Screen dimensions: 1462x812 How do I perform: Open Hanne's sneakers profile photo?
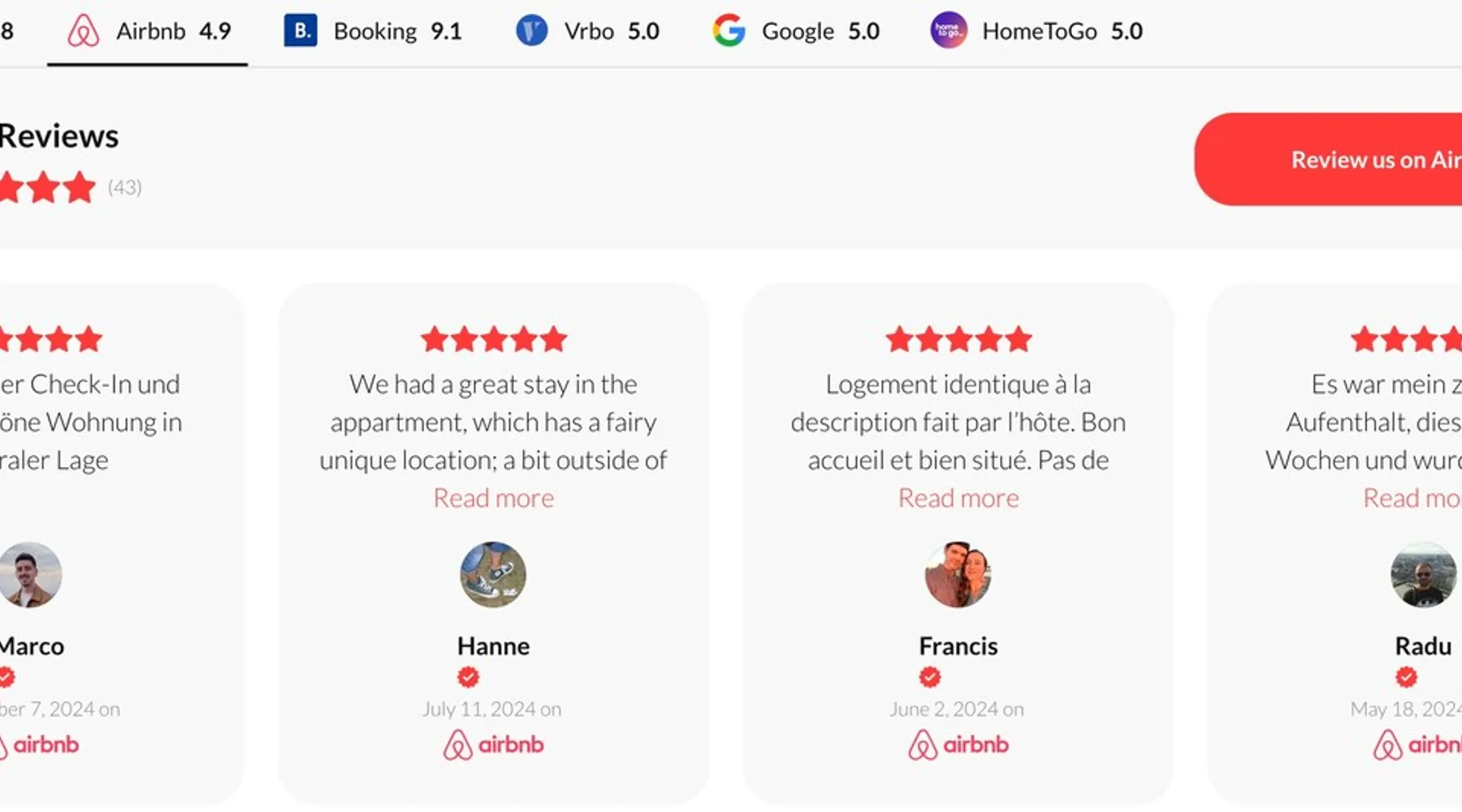pyautogui.click(x=493, y=575)
